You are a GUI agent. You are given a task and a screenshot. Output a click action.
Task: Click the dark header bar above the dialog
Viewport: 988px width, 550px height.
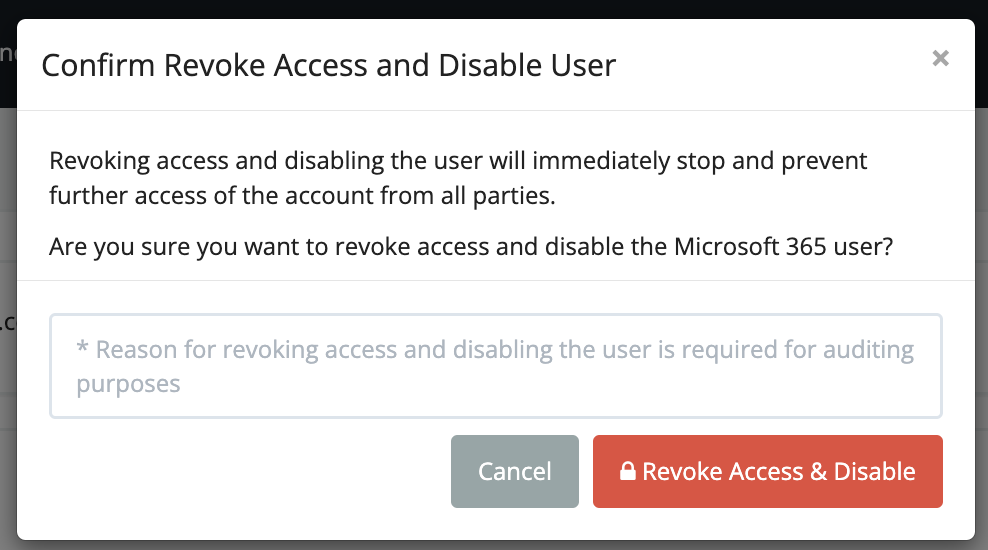(x=494, y=9)
